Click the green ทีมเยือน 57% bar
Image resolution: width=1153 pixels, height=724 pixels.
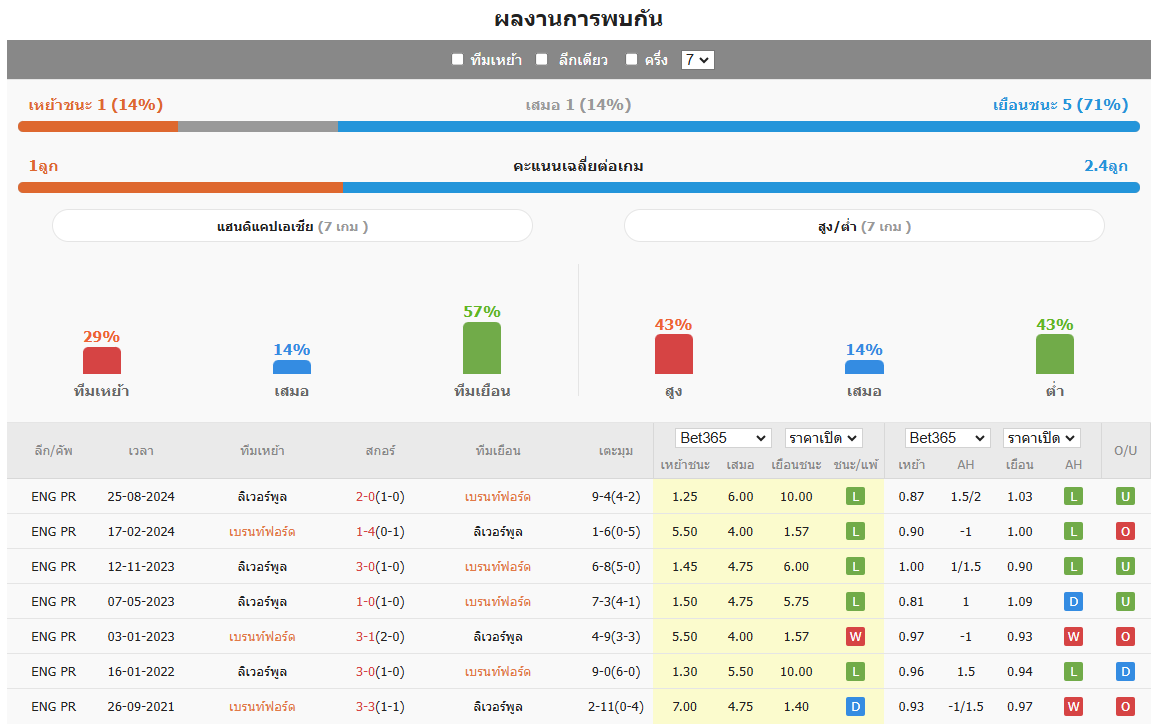click(481, 348)
